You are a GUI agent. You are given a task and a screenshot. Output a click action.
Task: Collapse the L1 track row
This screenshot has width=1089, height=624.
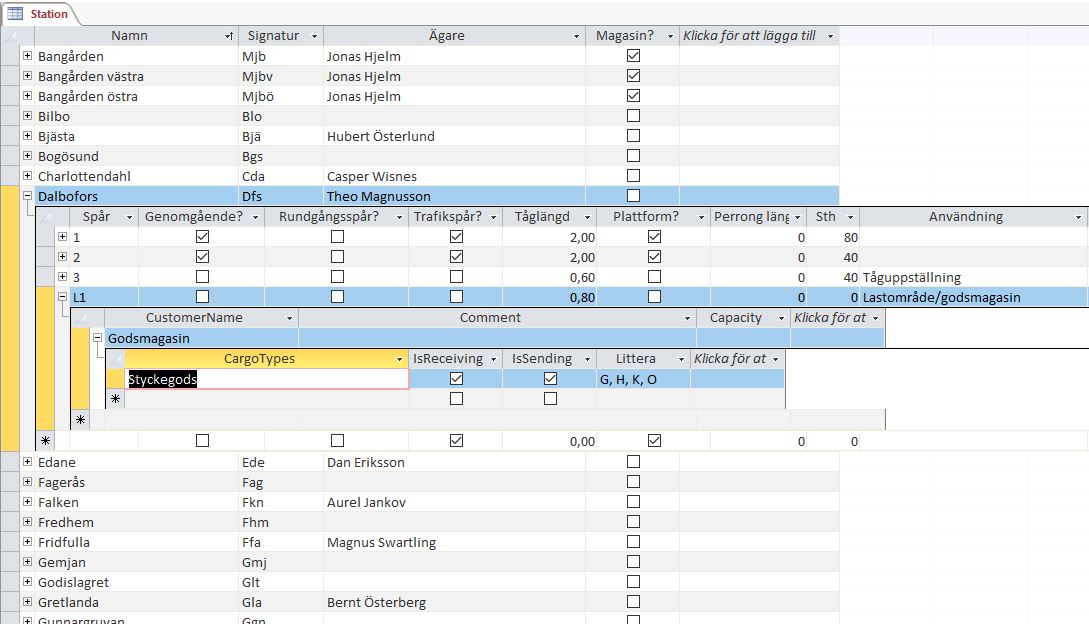coord(63,297)
